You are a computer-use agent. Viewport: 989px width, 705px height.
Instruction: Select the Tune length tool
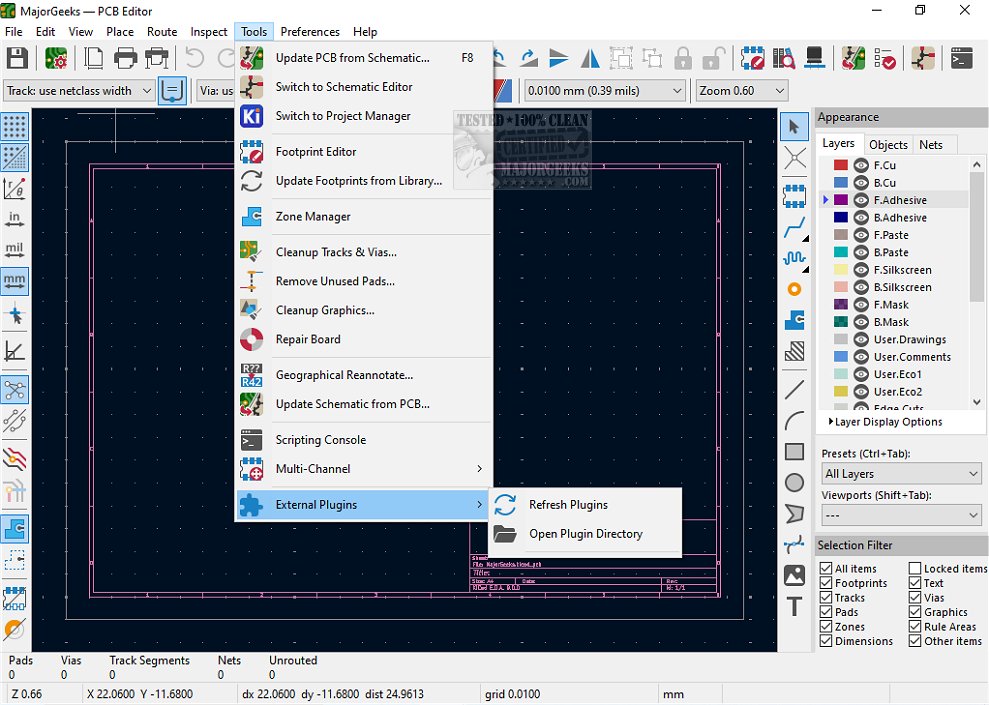794,259
